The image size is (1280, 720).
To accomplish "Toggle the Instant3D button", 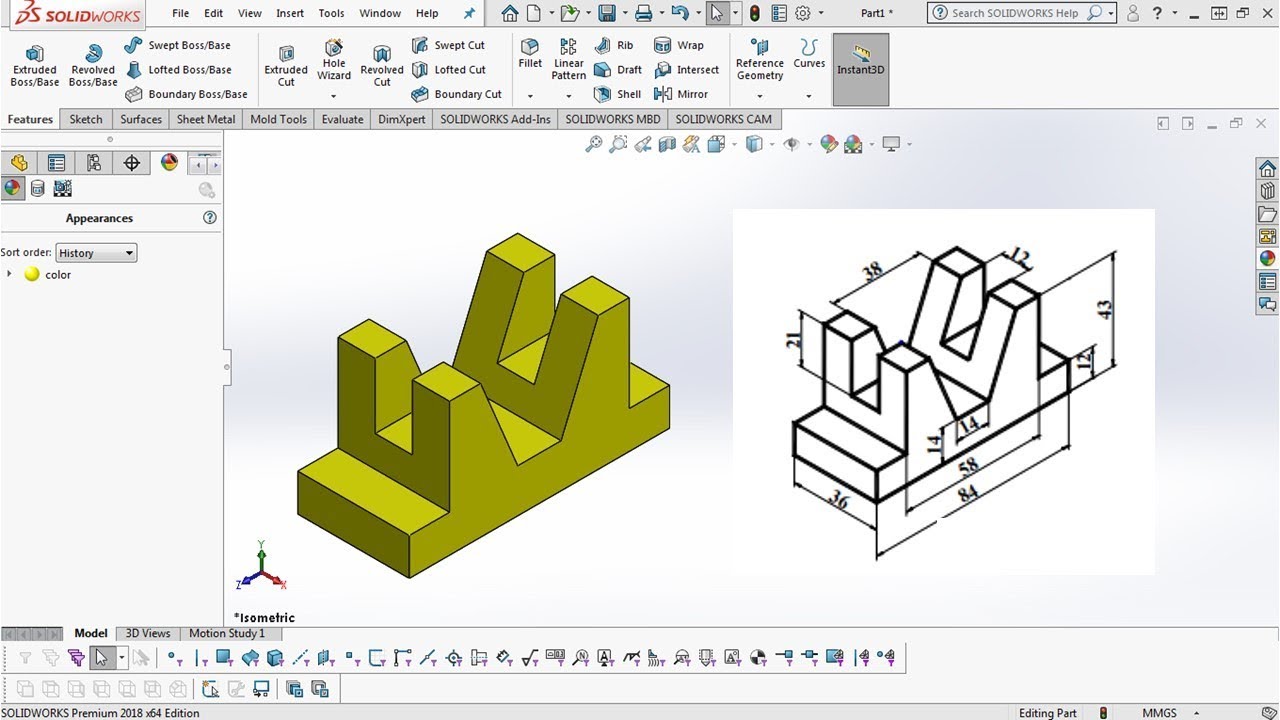I will coord(861,70).
